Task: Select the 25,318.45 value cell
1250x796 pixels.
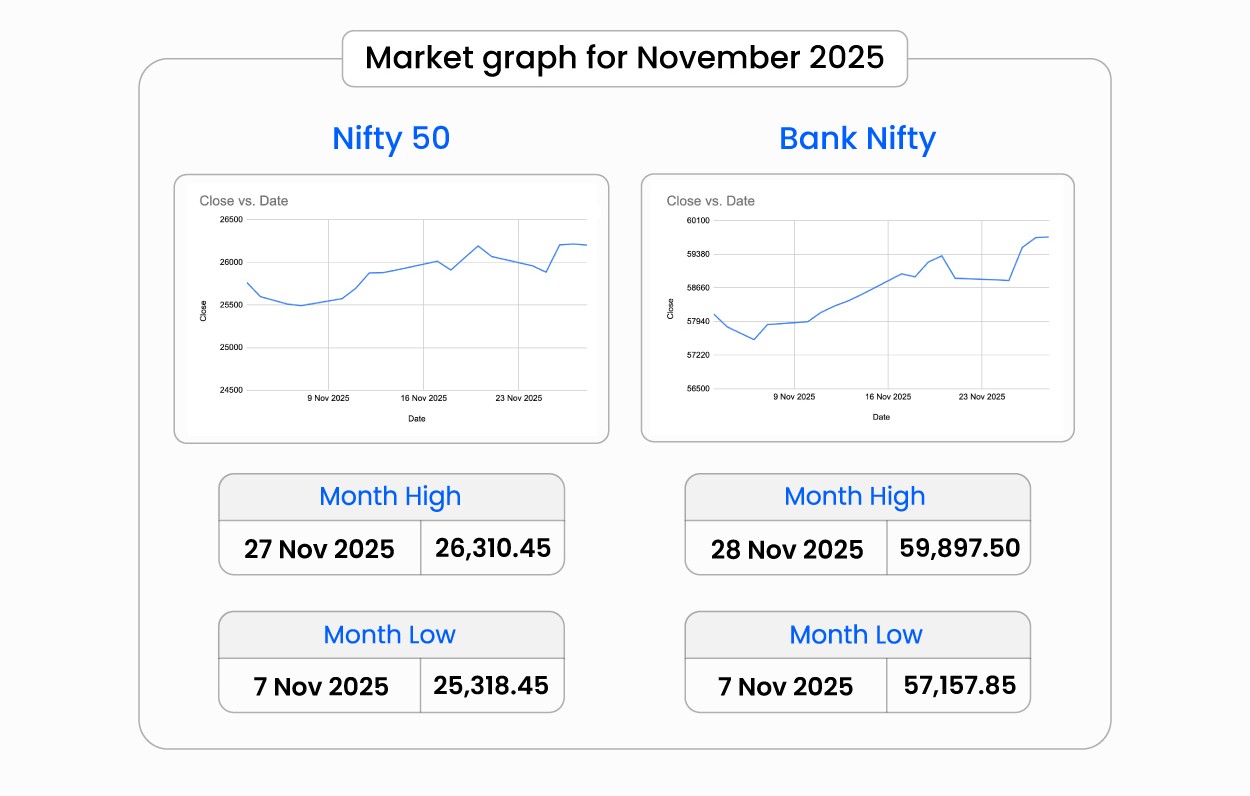Action: pyautogui.click(x=491, y=686)
